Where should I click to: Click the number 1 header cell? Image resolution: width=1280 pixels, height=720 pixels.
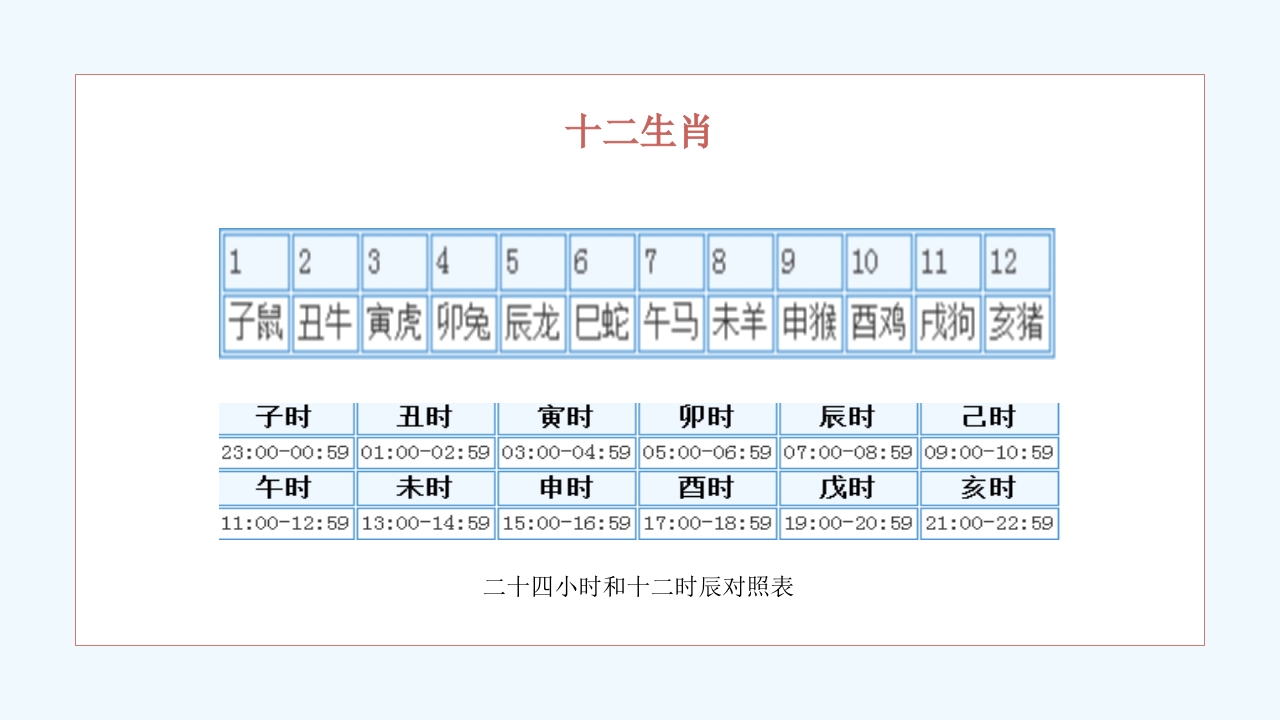(256, 262)
